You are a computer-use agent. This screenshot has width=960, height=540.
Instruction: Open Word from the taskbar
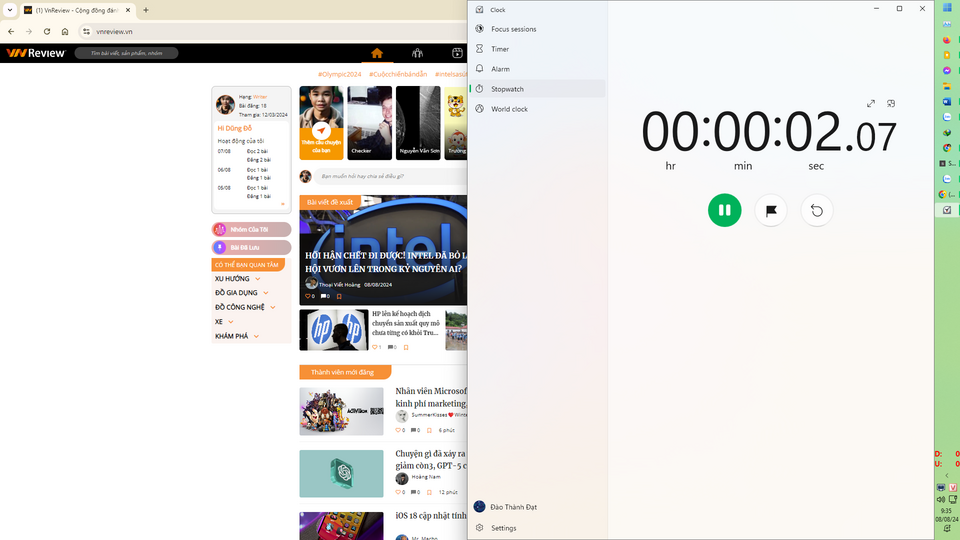pyautogui.click(x=947, y=102)
